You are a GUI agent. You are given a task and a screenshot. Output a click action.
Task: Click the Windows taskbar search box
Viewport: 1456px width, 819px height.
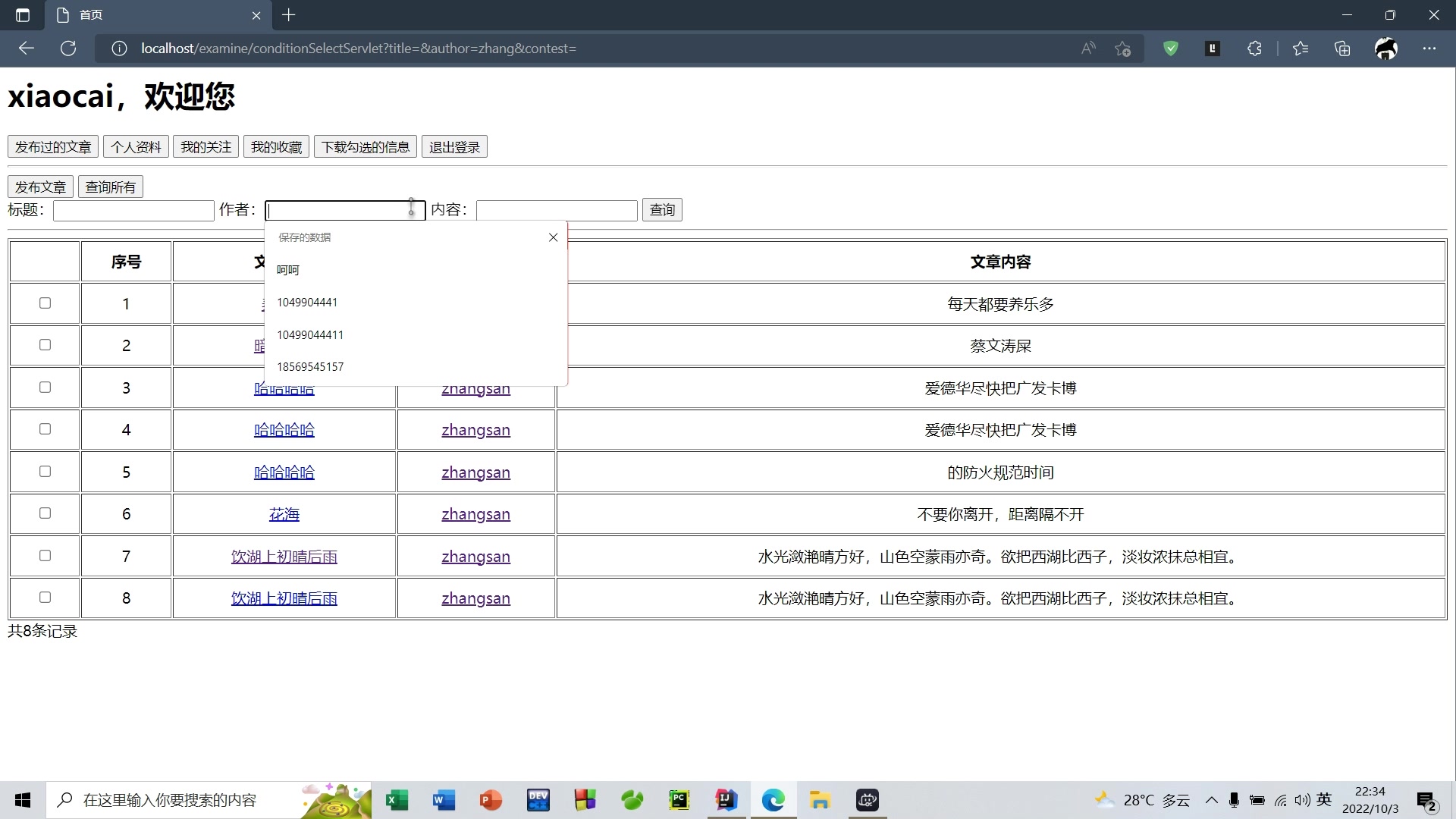pyautogui.click(x=209, y=800)
